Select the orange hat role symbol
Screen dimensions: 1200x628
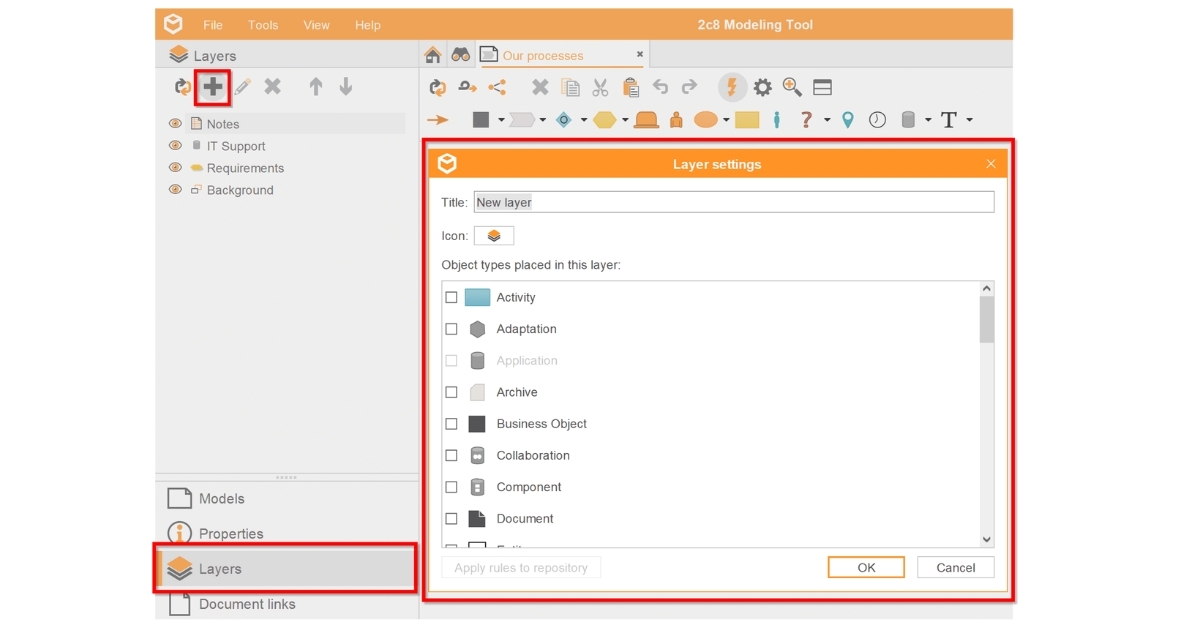point(646,120)
